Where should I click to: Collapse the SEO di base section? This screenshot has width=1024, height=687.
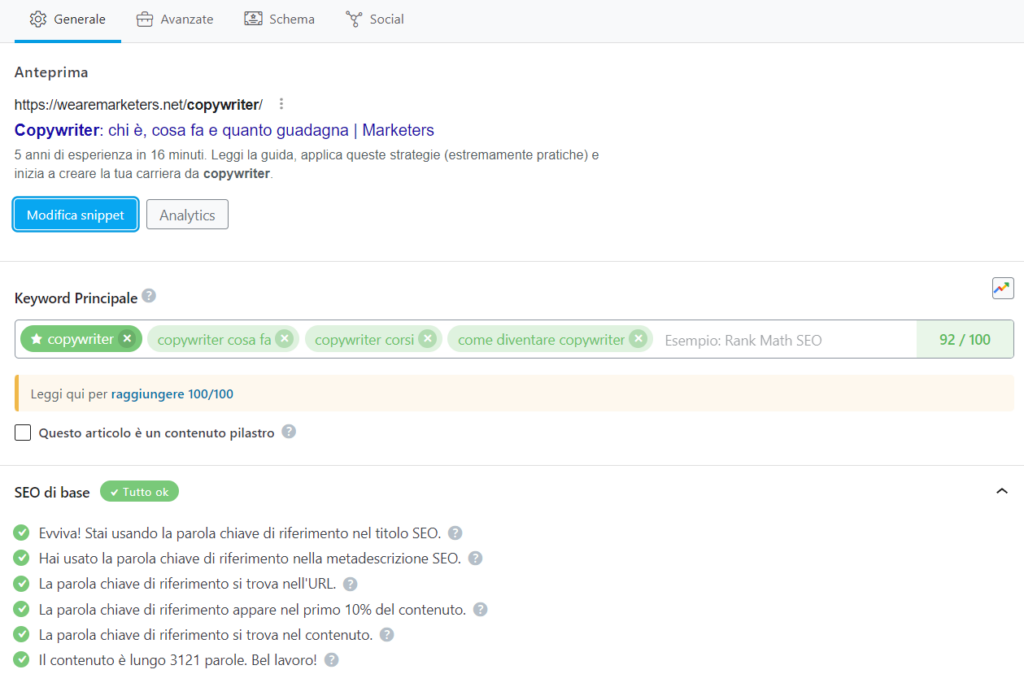tap(1002, 491)
